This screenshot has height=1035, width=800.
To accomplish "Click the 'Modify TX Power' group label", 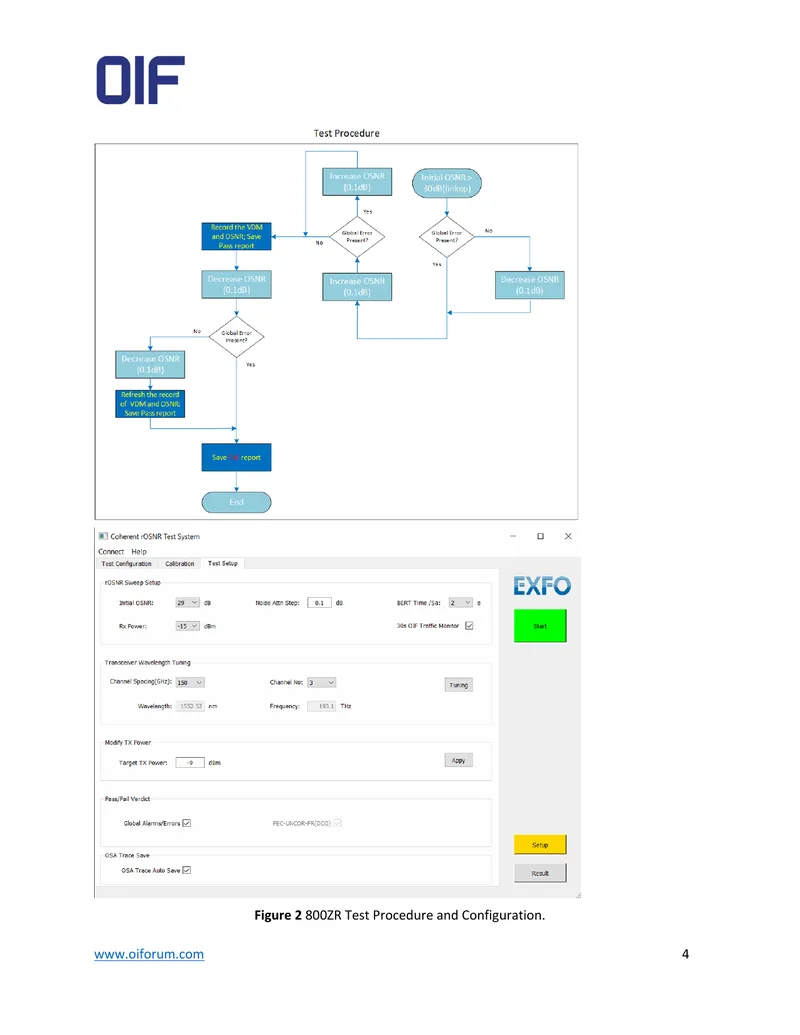I will coord(128,743).
